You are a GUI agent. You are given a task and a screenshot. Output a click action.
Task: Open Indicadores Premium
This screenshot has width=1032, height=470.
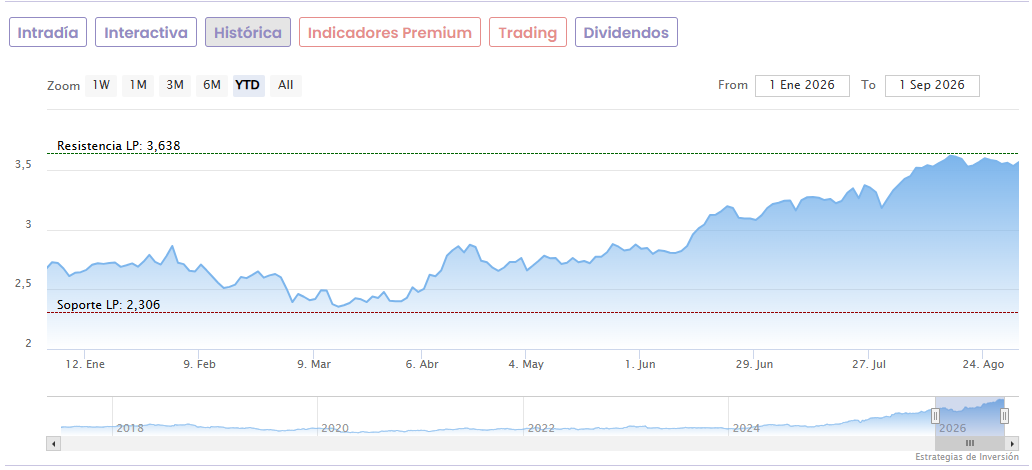coord(390,32)
